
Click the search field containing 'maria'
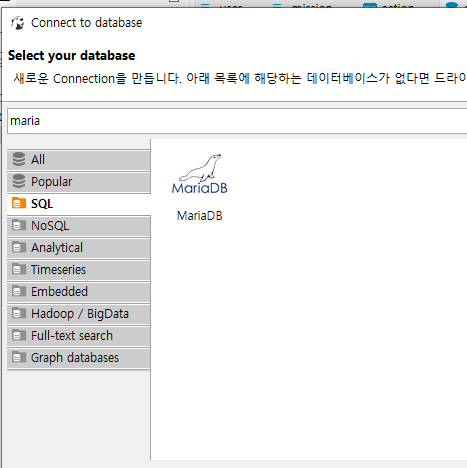coord(237,121)
